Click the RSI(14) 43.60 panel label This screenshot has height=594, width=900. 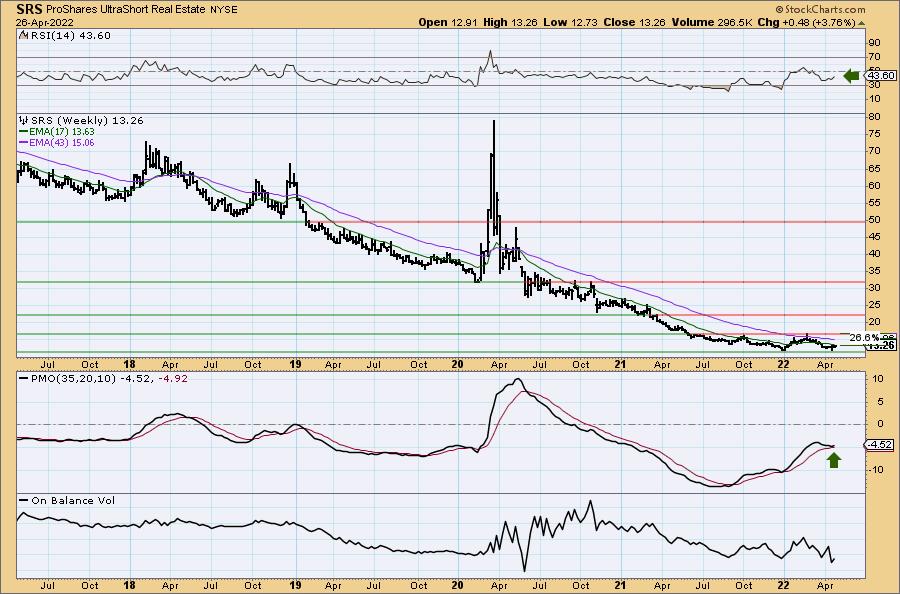[69, 35]
